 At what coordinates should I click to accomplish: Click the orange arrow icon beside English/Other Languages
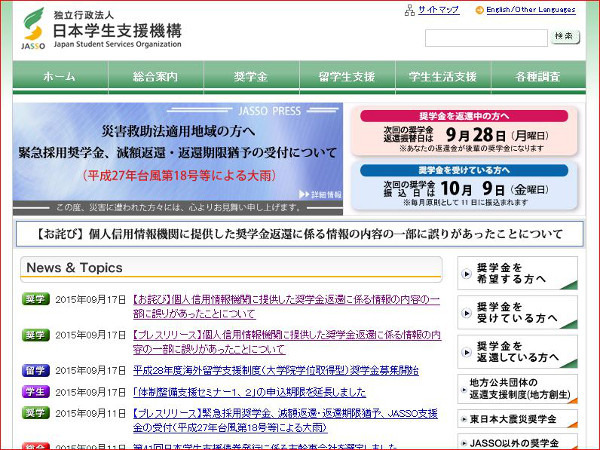point(479,10)
